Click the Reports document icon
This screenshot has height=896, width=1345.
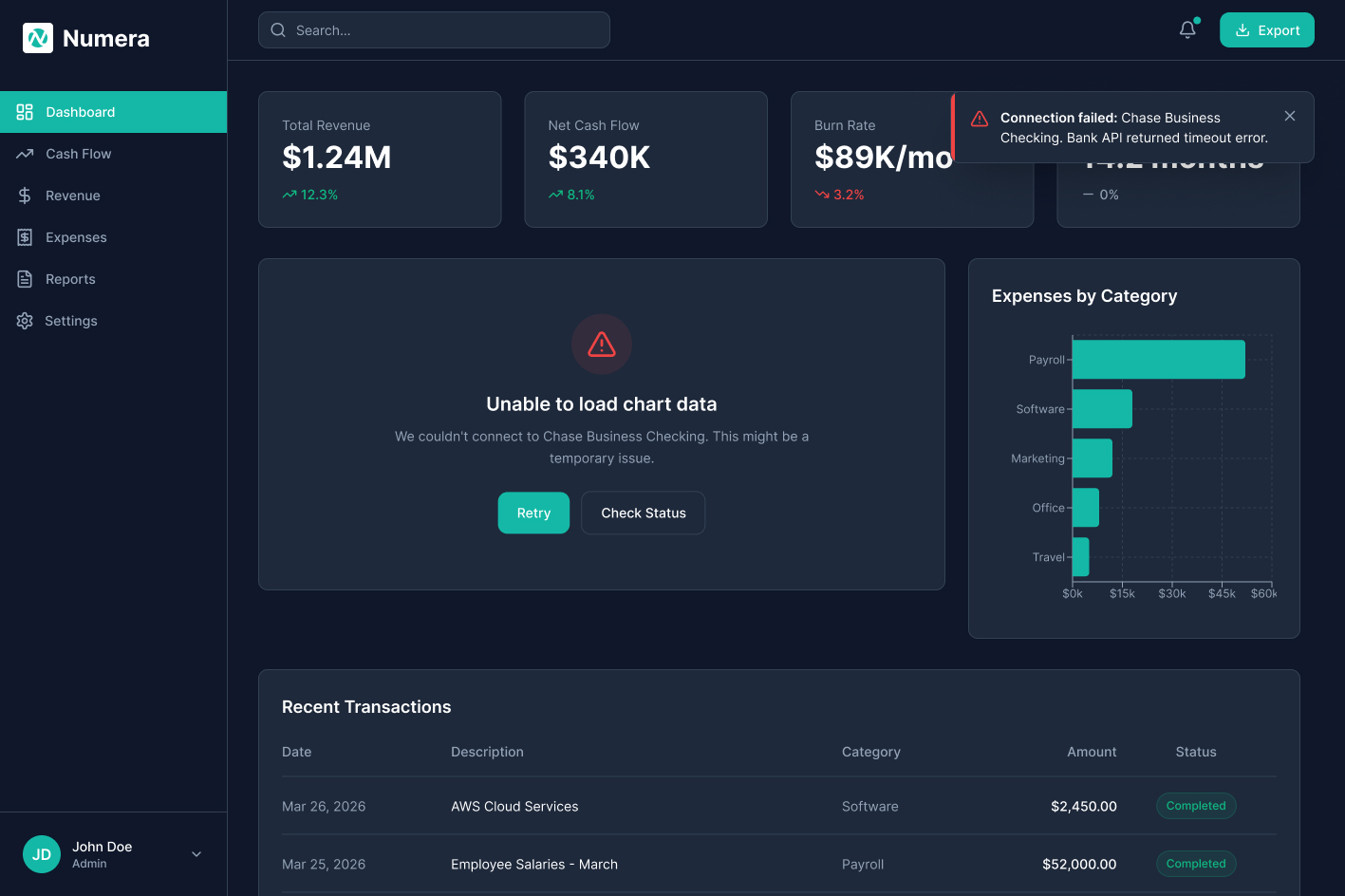[25, 279]
